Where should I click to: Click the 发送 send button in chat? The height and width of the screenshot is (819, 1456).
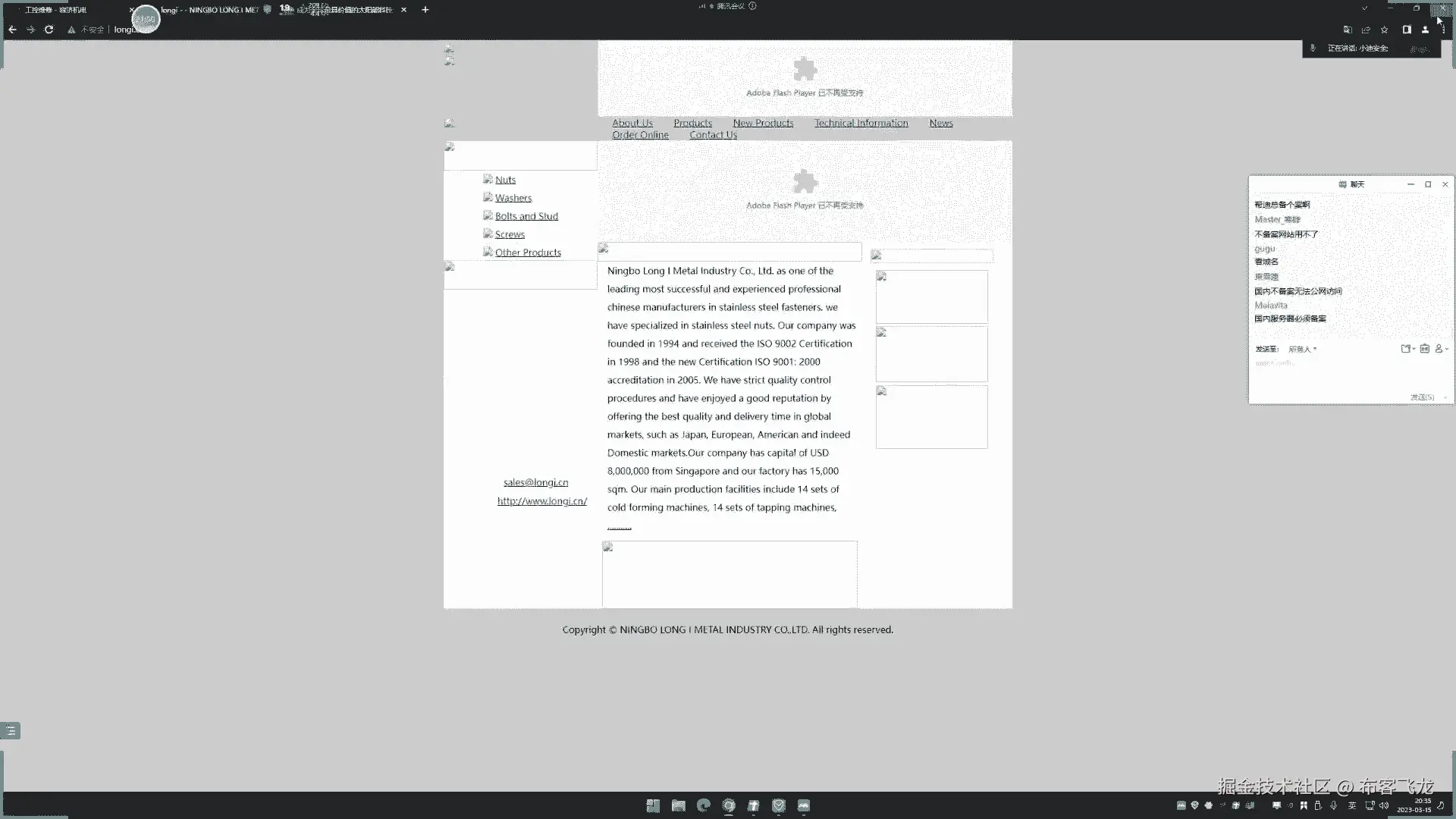coord(1422,397)
